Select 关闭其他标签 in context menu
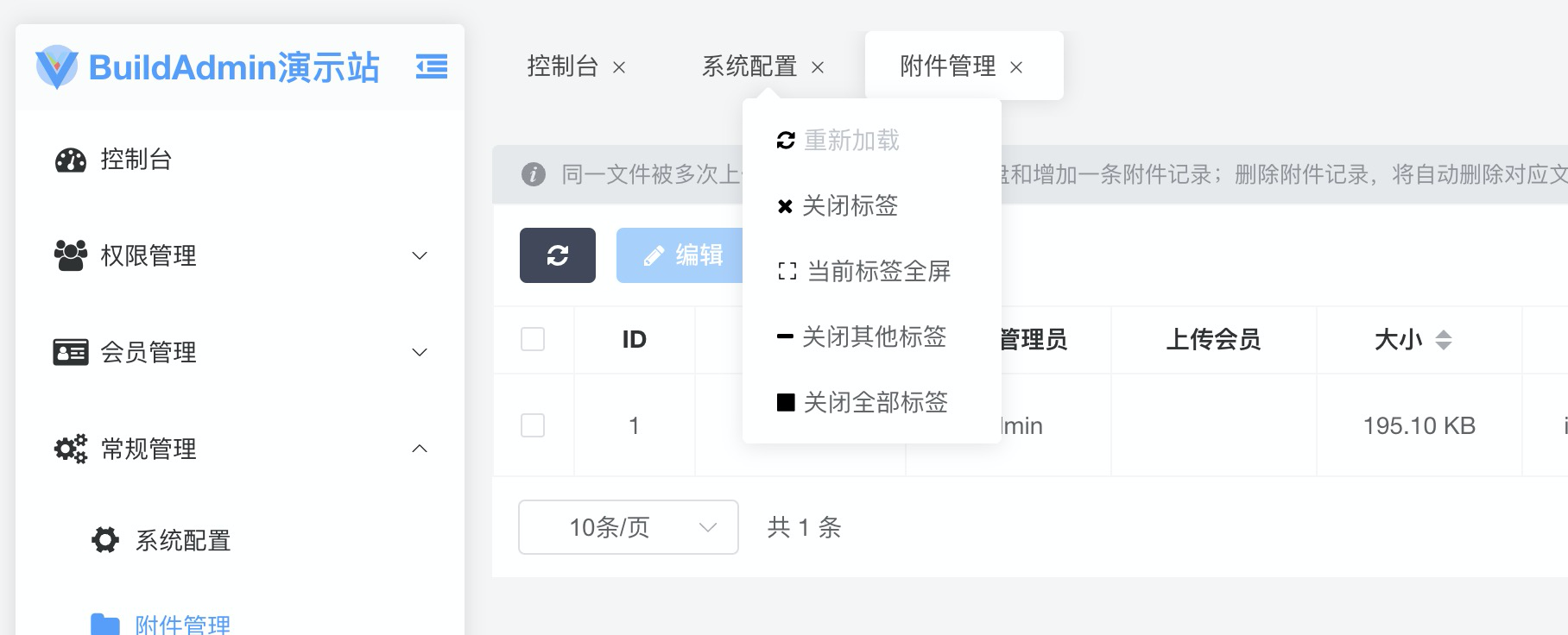 pyautogui.click(x=872, y=336)
